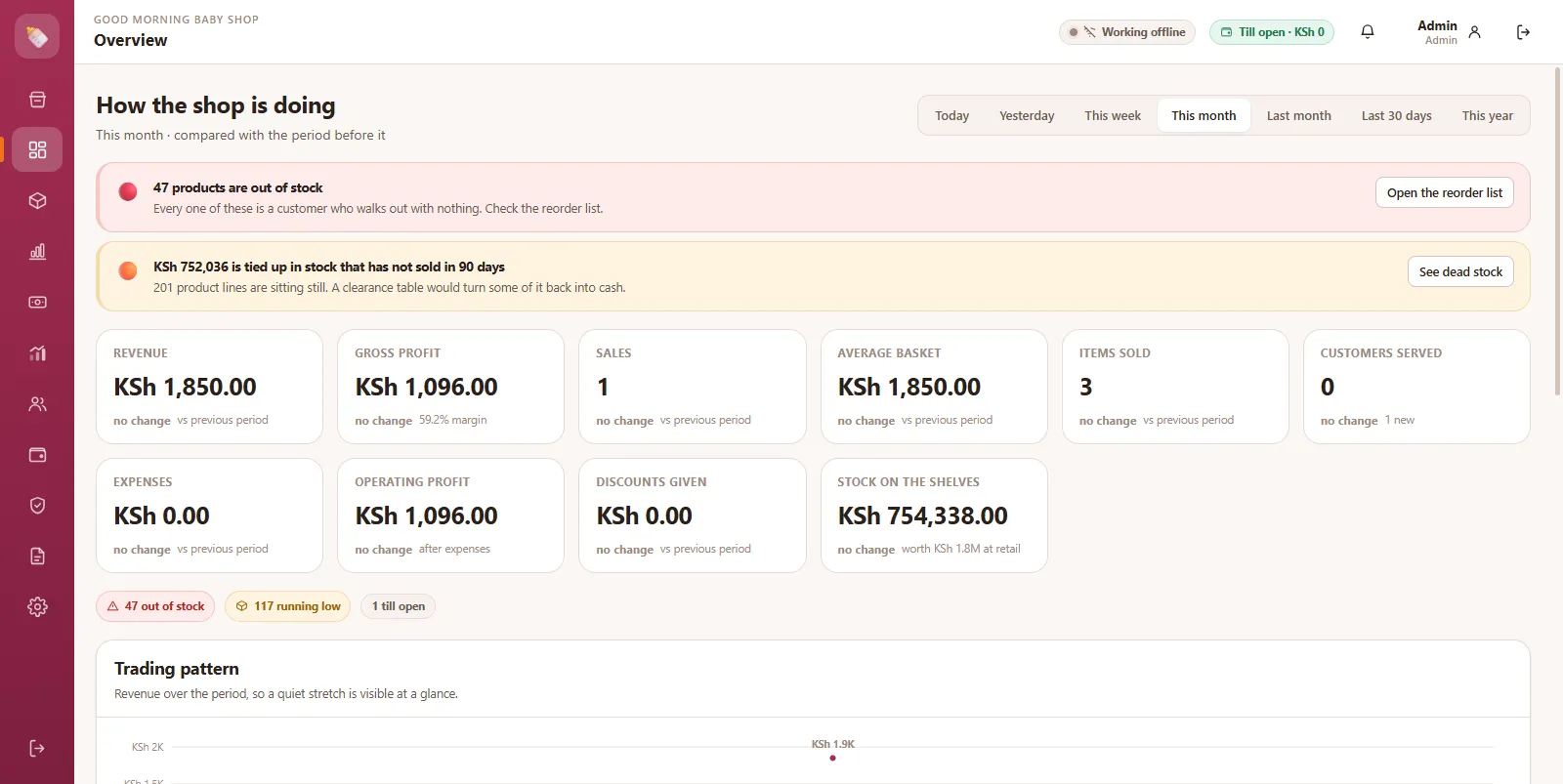The image size is (1563, 784).
Task: Open the products box icon in sidebar
Action: pyautogui.click(x=37, y=200)
